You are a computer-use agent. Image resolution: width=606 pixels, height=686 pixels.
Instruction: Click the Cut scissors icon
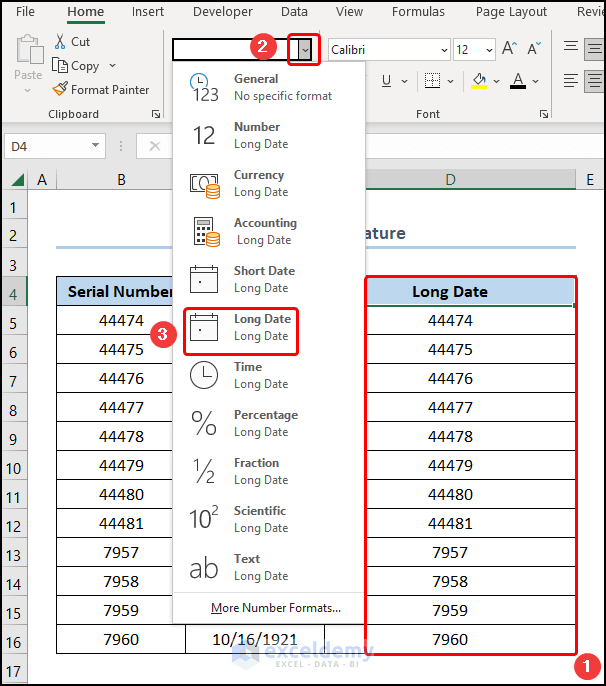point(60,42)
